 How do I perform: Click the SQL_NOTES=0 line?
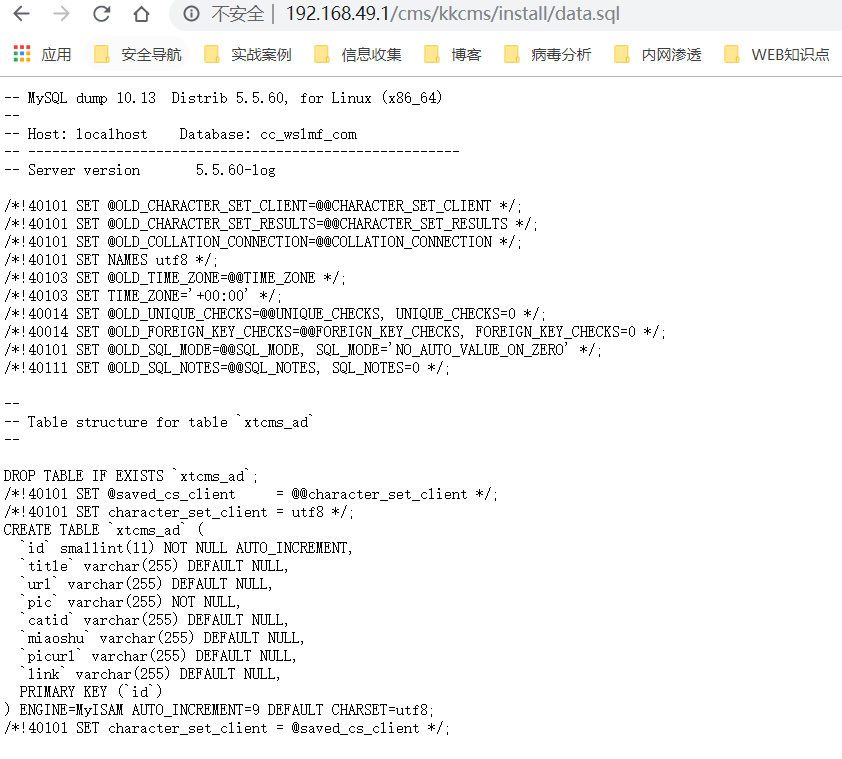click(227, 368)
